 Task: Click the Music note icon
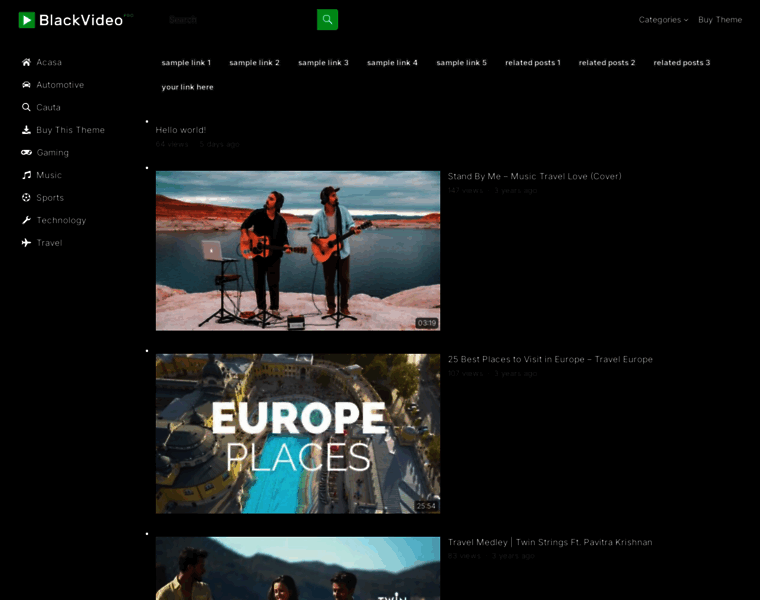coord(26,175)
